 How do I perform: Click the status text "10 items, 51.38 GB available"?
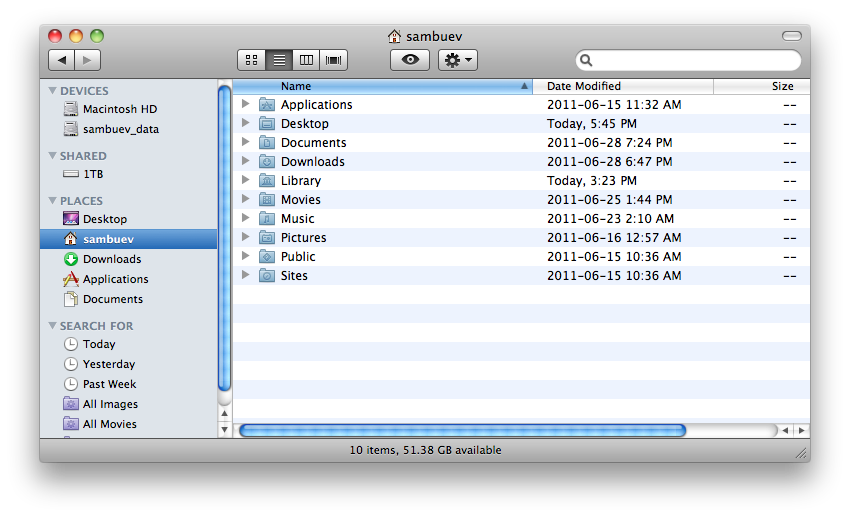(425, 450)
